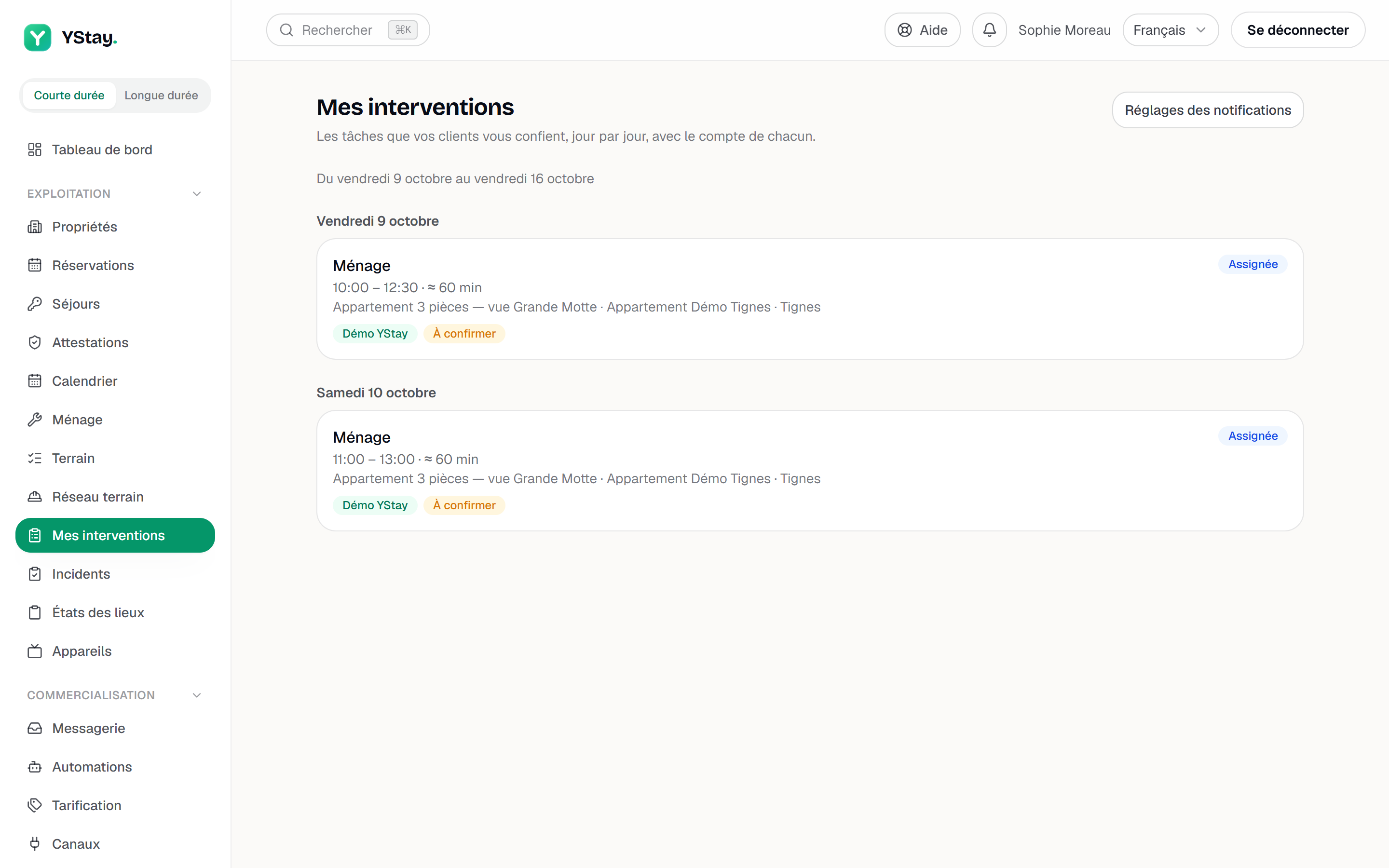Image resolution: width=1389 pixels, height=868 pixels.
Task: Click Sophie Moreau user name
Action: point(1064,30)
